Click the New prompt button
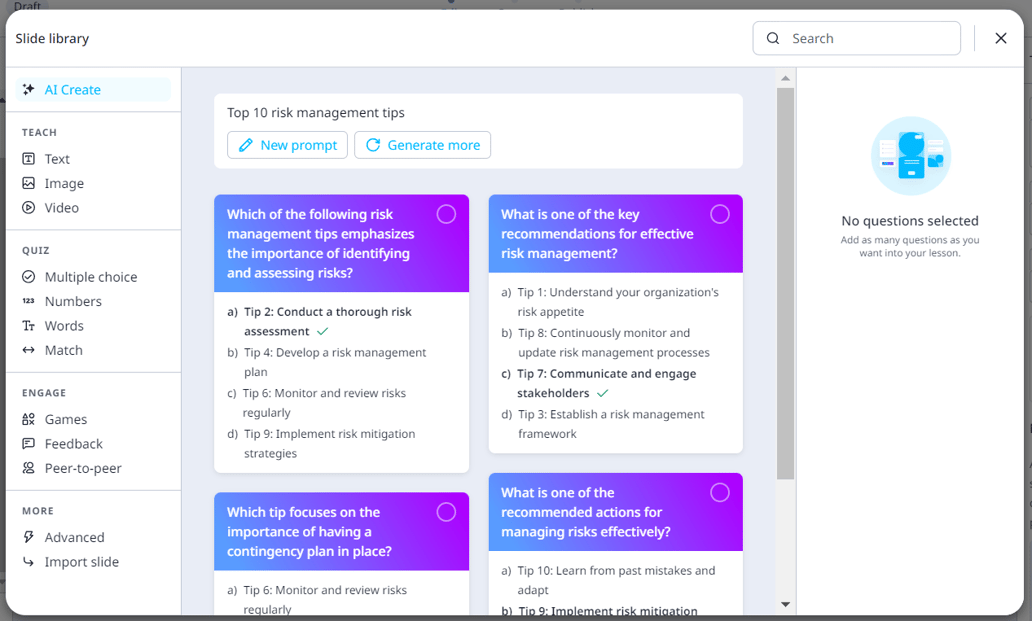Image resolution: width=1032 pixels, height=621 pixels. (x=288, y=145)
